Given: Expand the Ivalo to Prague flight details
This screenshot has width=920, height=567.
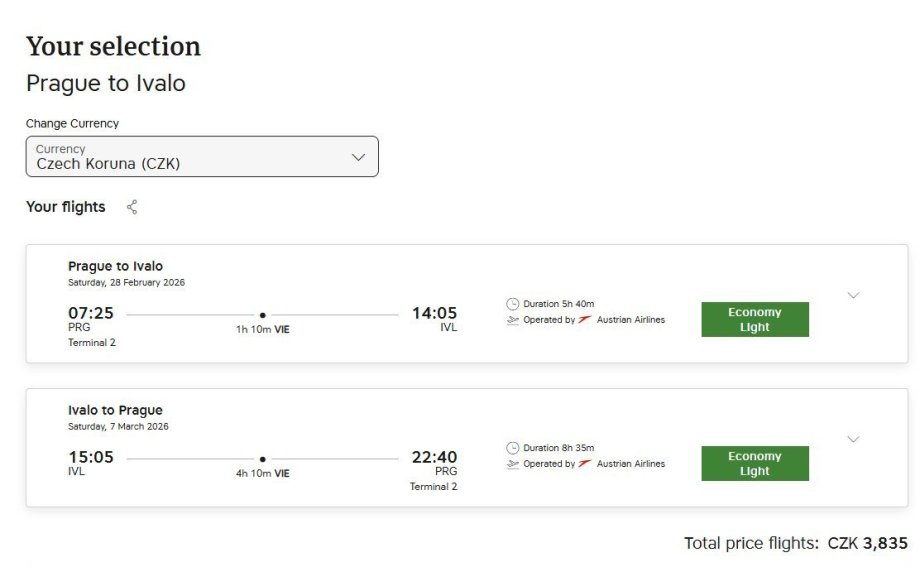Looking at the screenshot, I should (853, 439).
